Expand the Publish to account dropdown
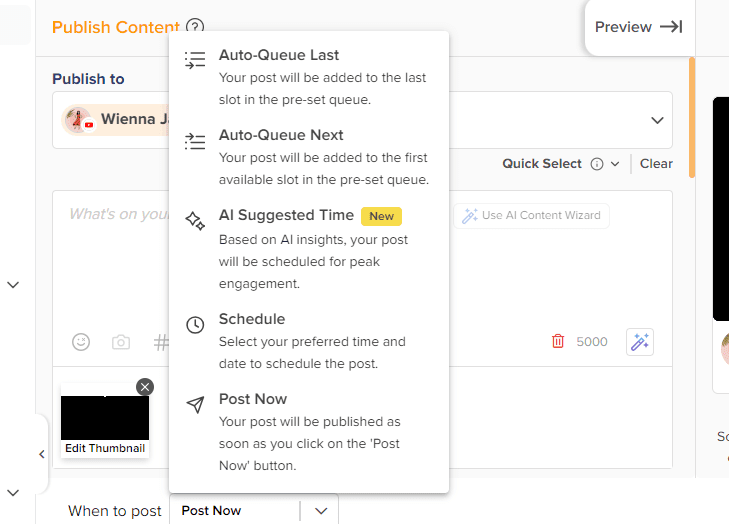The height and width of the screenshot is (524, 729). point(657,120)
